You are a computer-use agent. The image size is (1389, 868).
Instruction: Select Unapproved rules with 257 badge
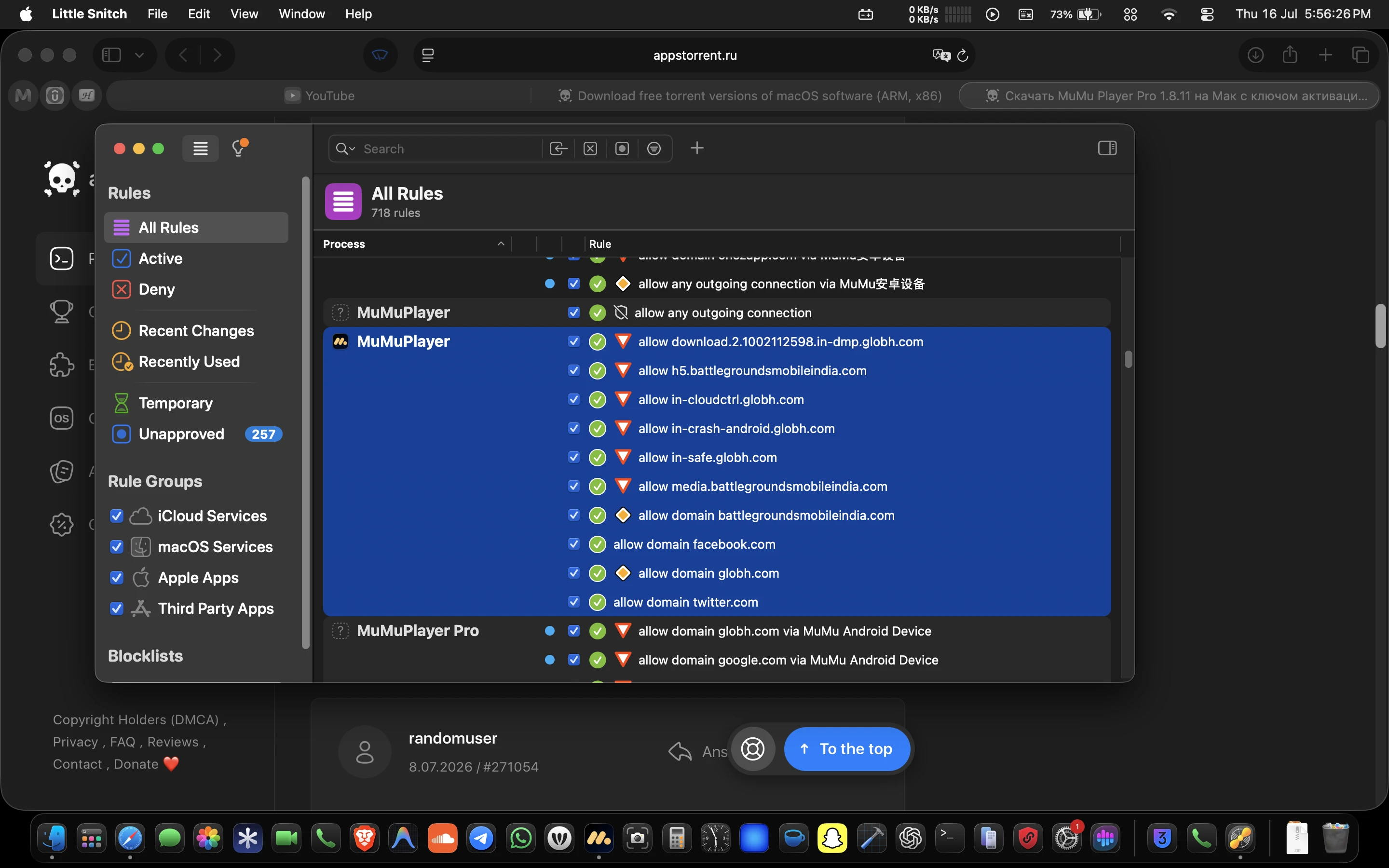coord(196,434)
